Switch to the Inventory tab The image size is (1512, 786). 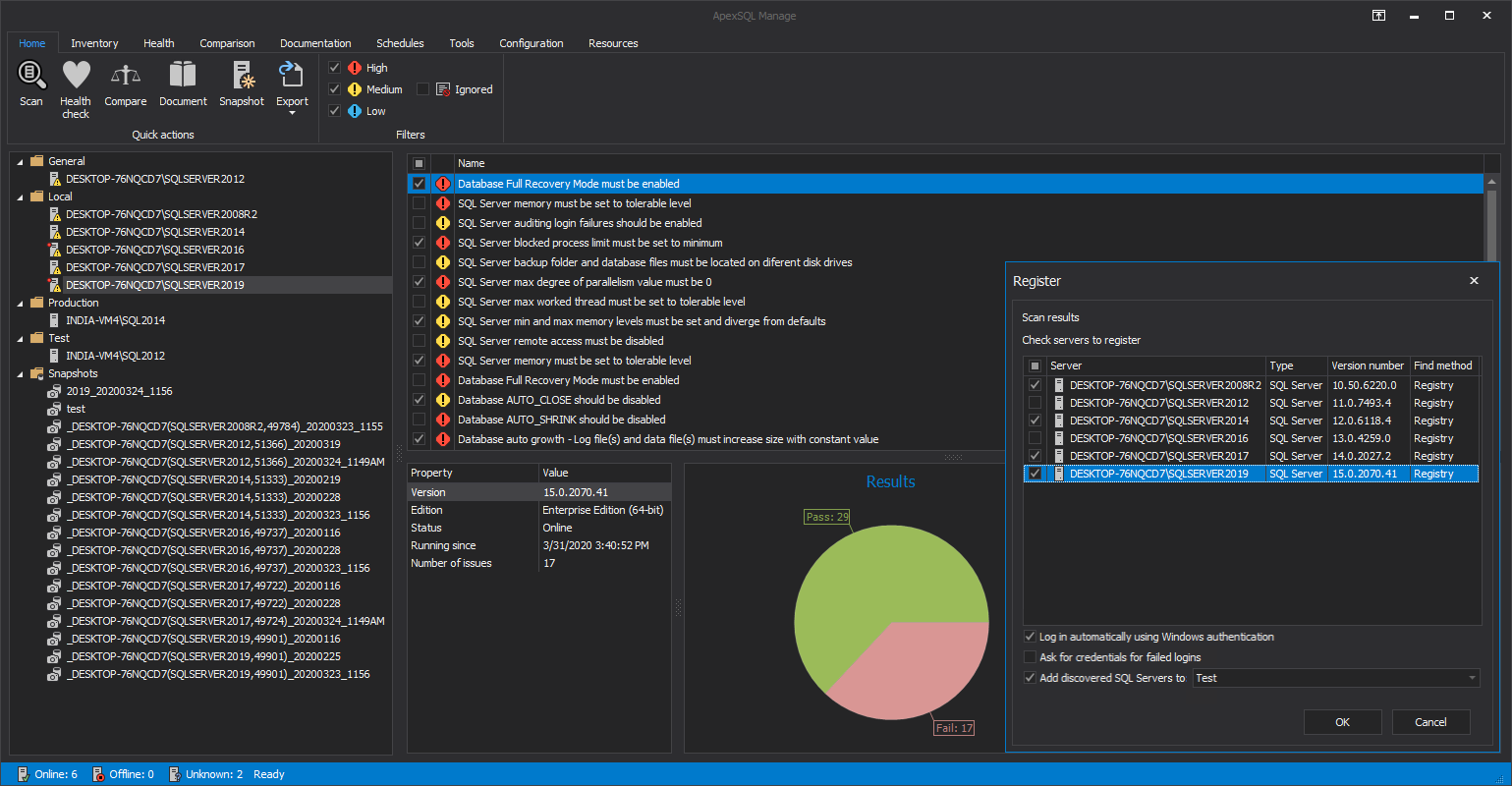coord(94,43)
